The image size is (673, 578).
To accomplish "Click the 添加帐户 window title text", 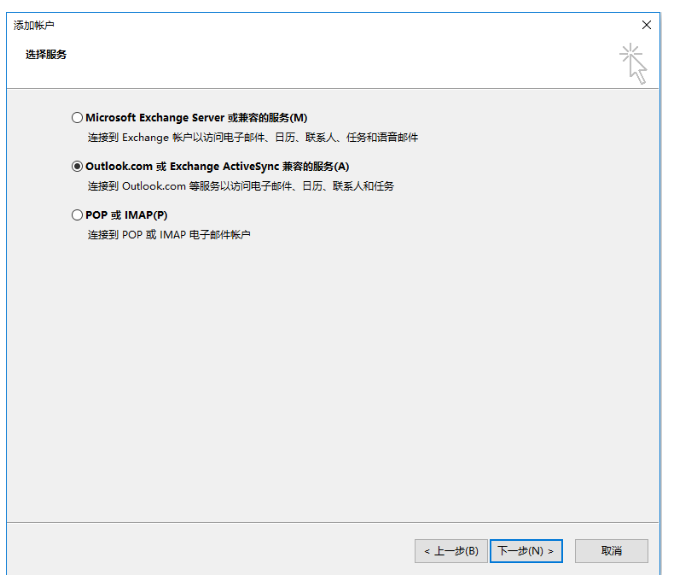I will (x=34, y=23).
